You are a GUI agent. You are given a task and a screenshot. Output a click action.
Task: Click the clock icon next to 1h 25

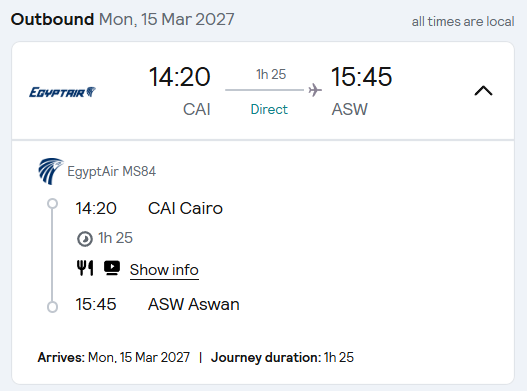coord(85,239)
